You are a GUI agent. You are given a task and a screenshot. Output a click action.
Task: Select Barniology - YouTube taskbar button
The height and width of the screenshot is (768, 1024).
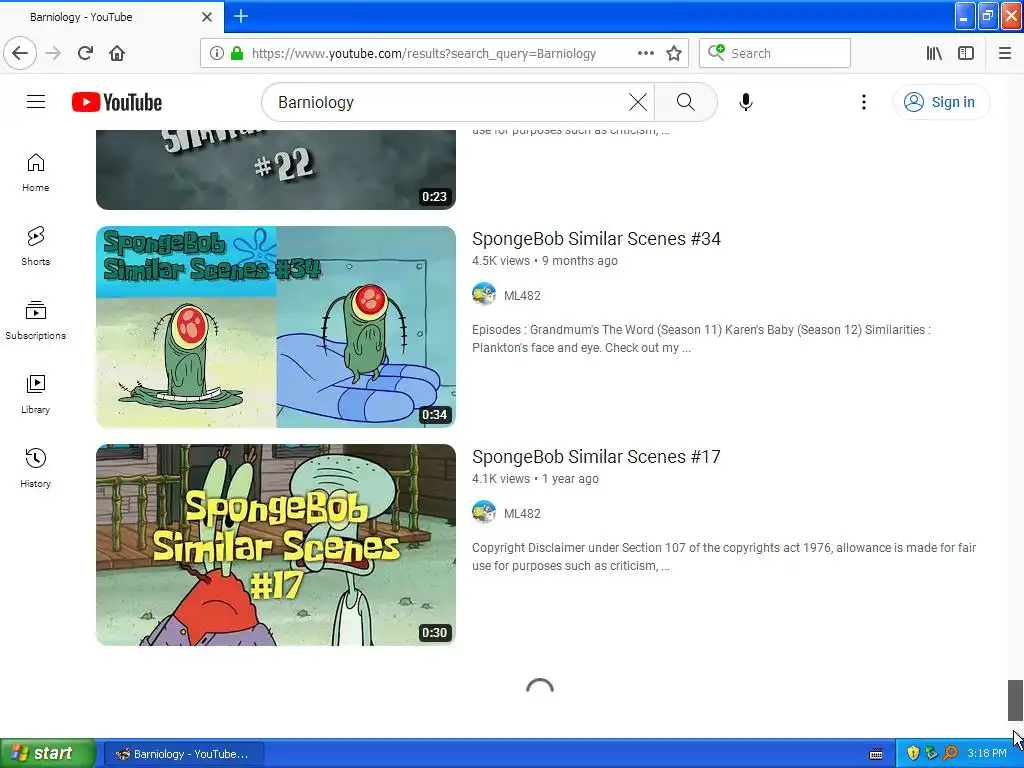tap(184, 754)
